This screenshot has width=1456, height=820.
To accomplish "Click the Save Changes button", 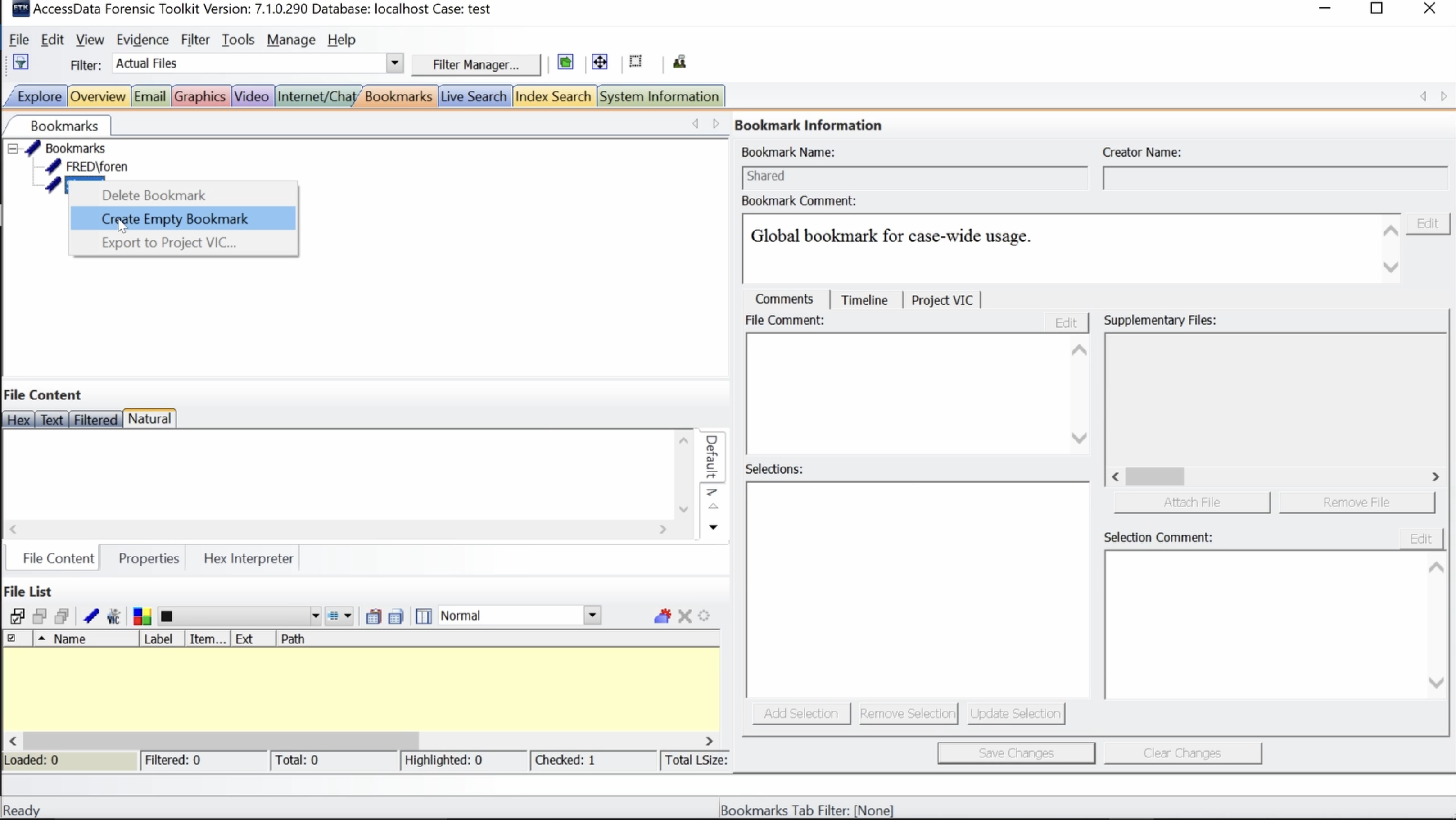I will 1016,753.
